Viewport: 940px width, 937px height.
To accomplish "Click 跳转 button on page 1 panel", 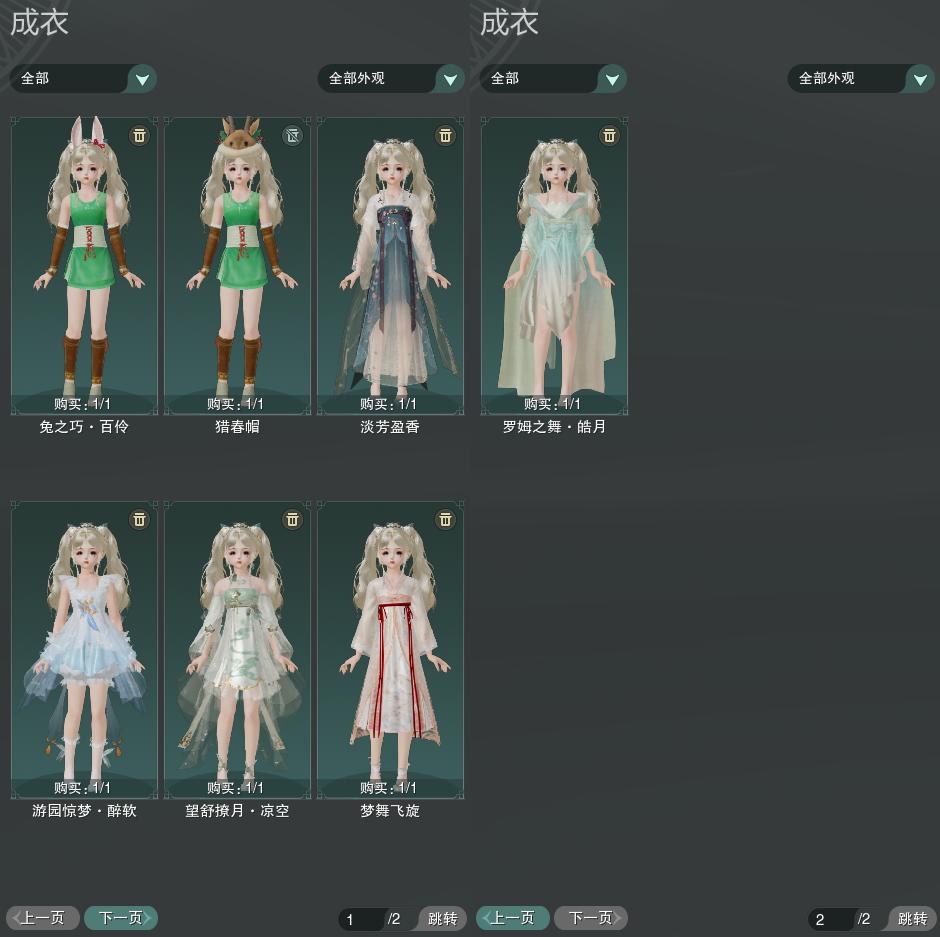I will coord(442,918).
